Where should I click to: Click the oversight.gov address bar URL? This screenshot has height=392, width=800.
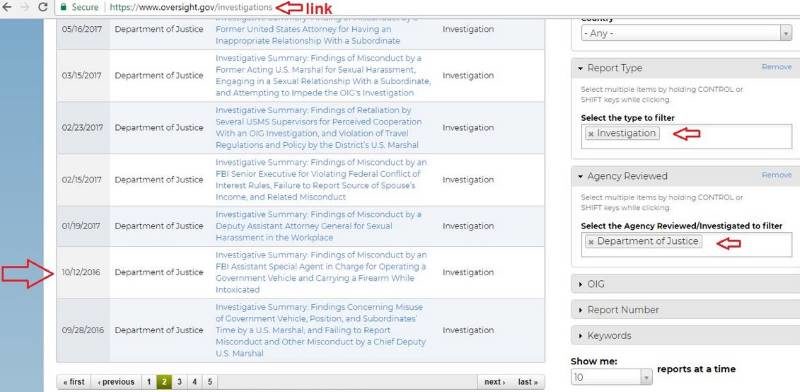click(x=191, y=7)
